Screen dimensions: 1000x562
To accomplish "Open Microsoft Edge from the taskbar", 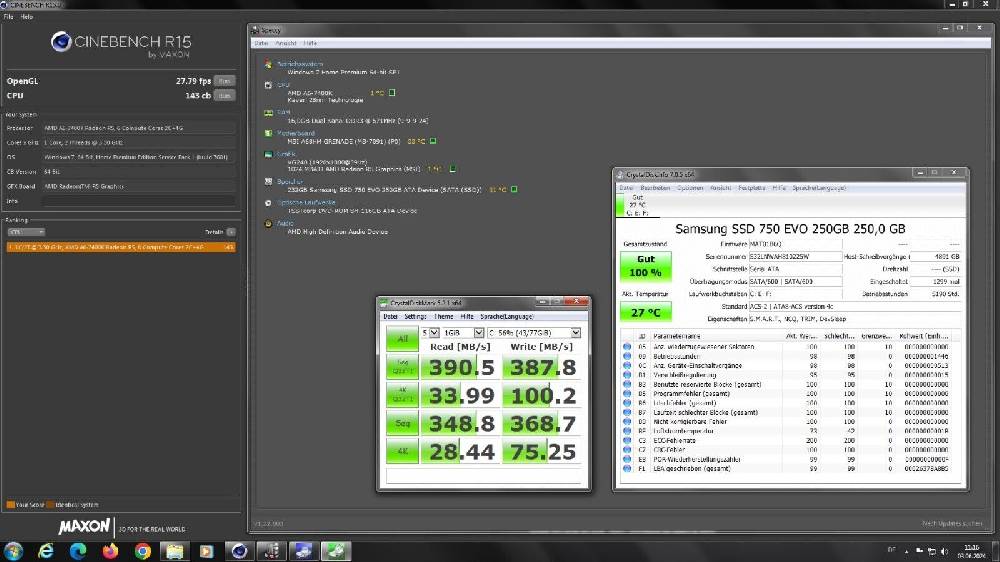I will 78,551.
